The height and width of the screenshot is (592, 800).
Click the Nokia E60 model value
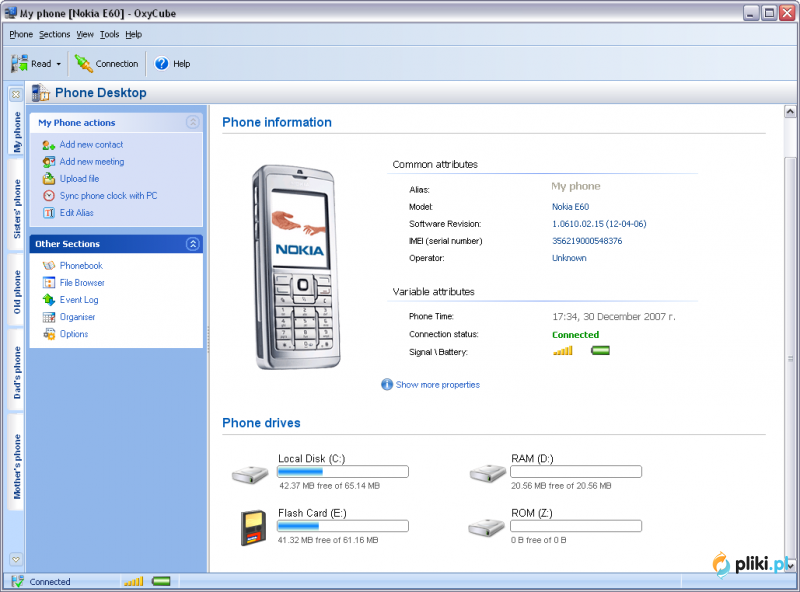coord(570,207)
